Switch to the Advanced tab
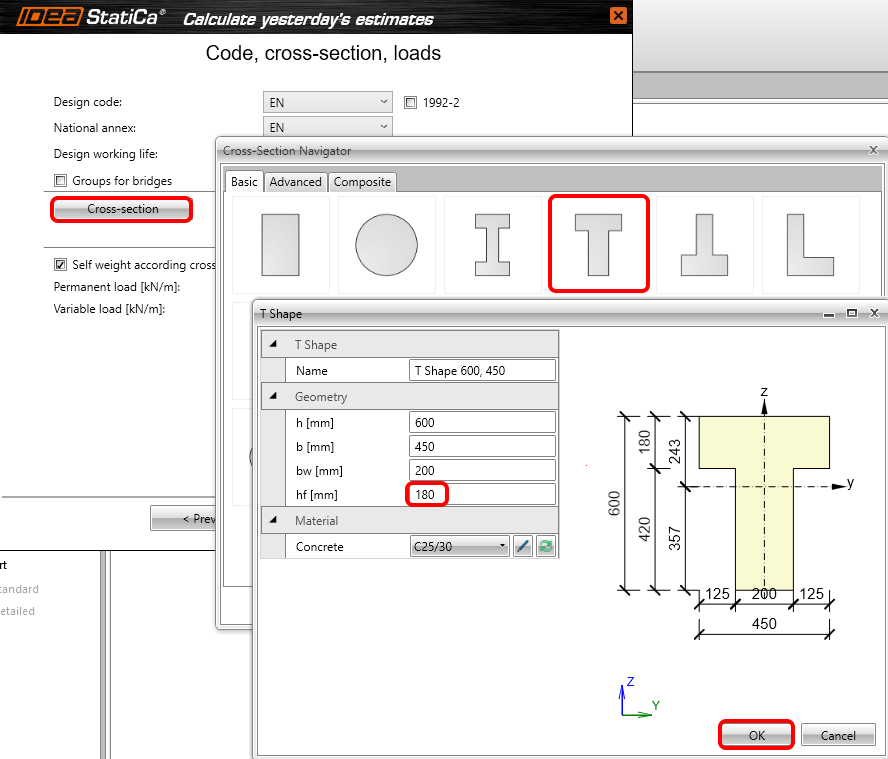Viewport: 888px width, 759px height. (x=295, y=182)
